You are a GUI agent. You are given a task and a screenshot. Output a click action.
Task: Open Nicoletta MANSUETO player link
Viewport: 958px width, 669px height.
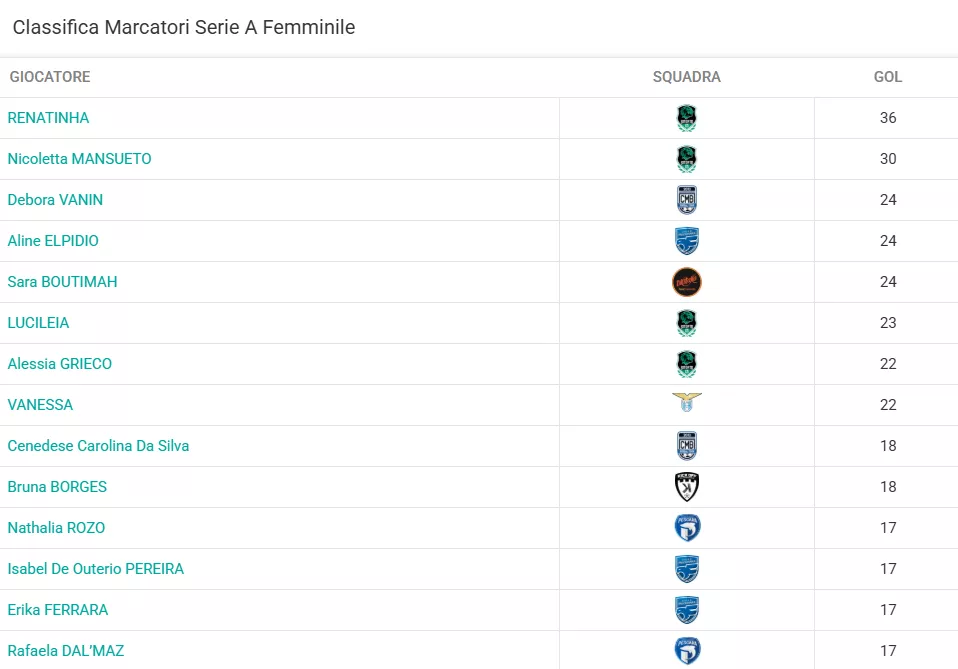pyautogui.click(x=79, y=159)
